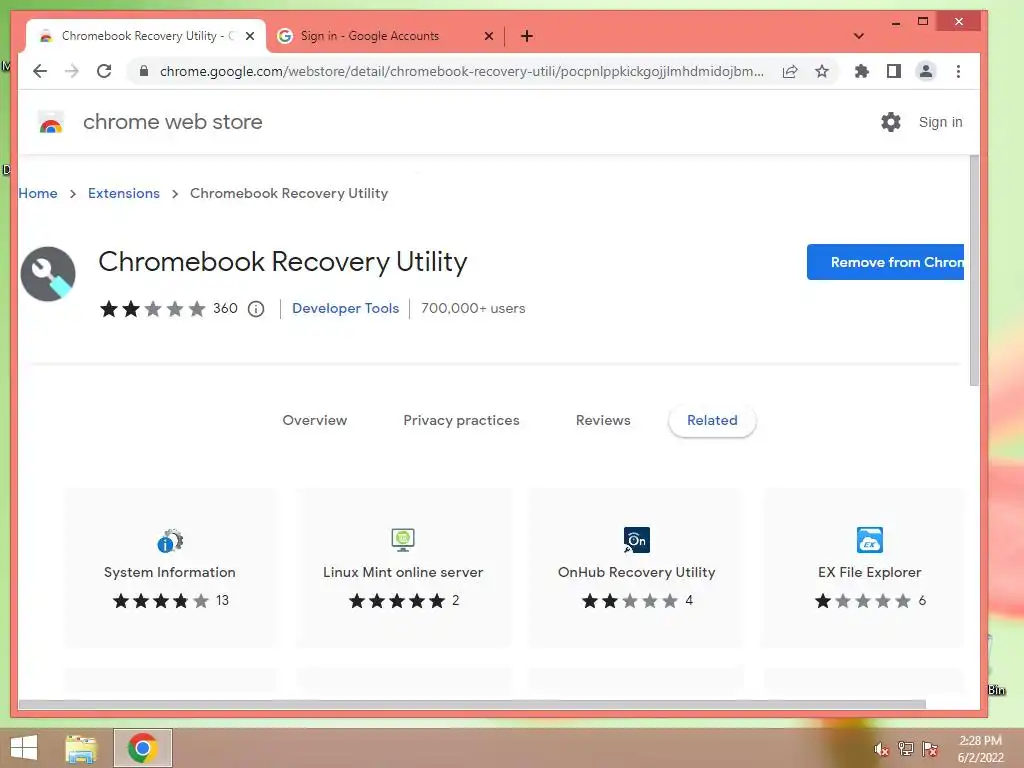Reload the current page
Image resolution: width=1024 pixels, height=768 pixels.
[104, 71]
